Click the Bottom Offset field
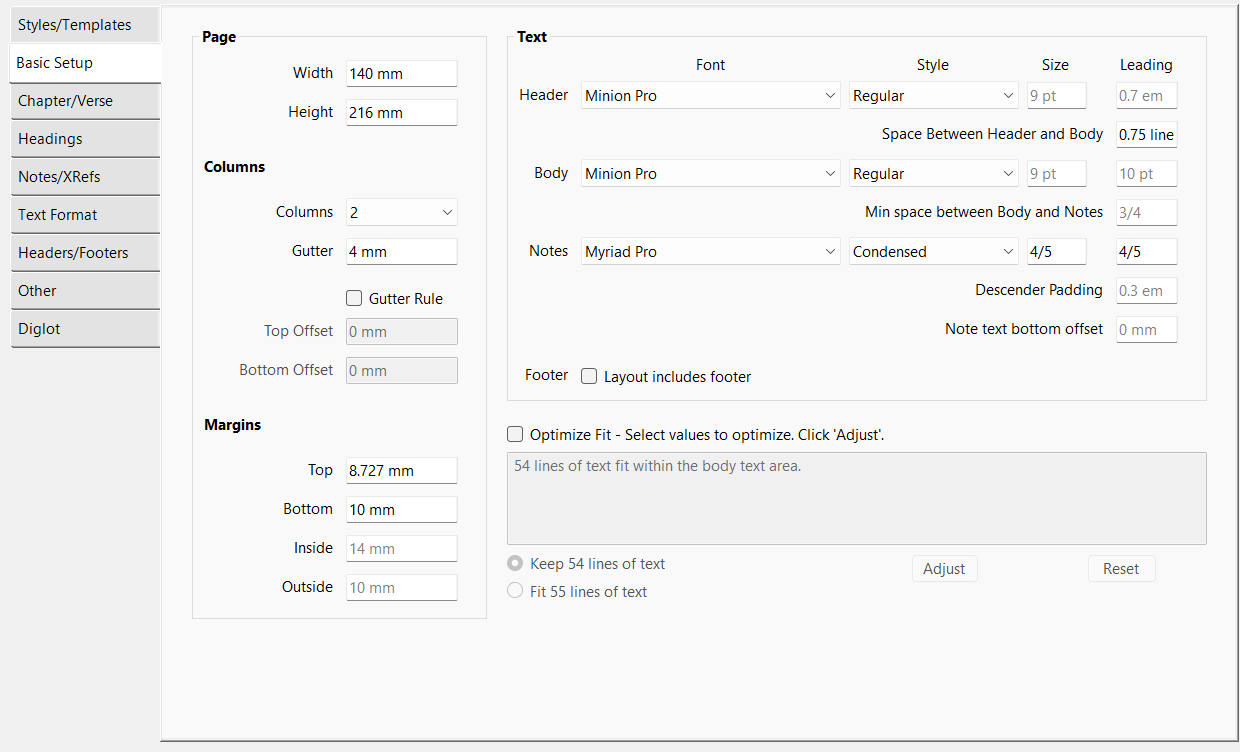The width and height of the screenshot is (1240, 752). tap(401, 371)
